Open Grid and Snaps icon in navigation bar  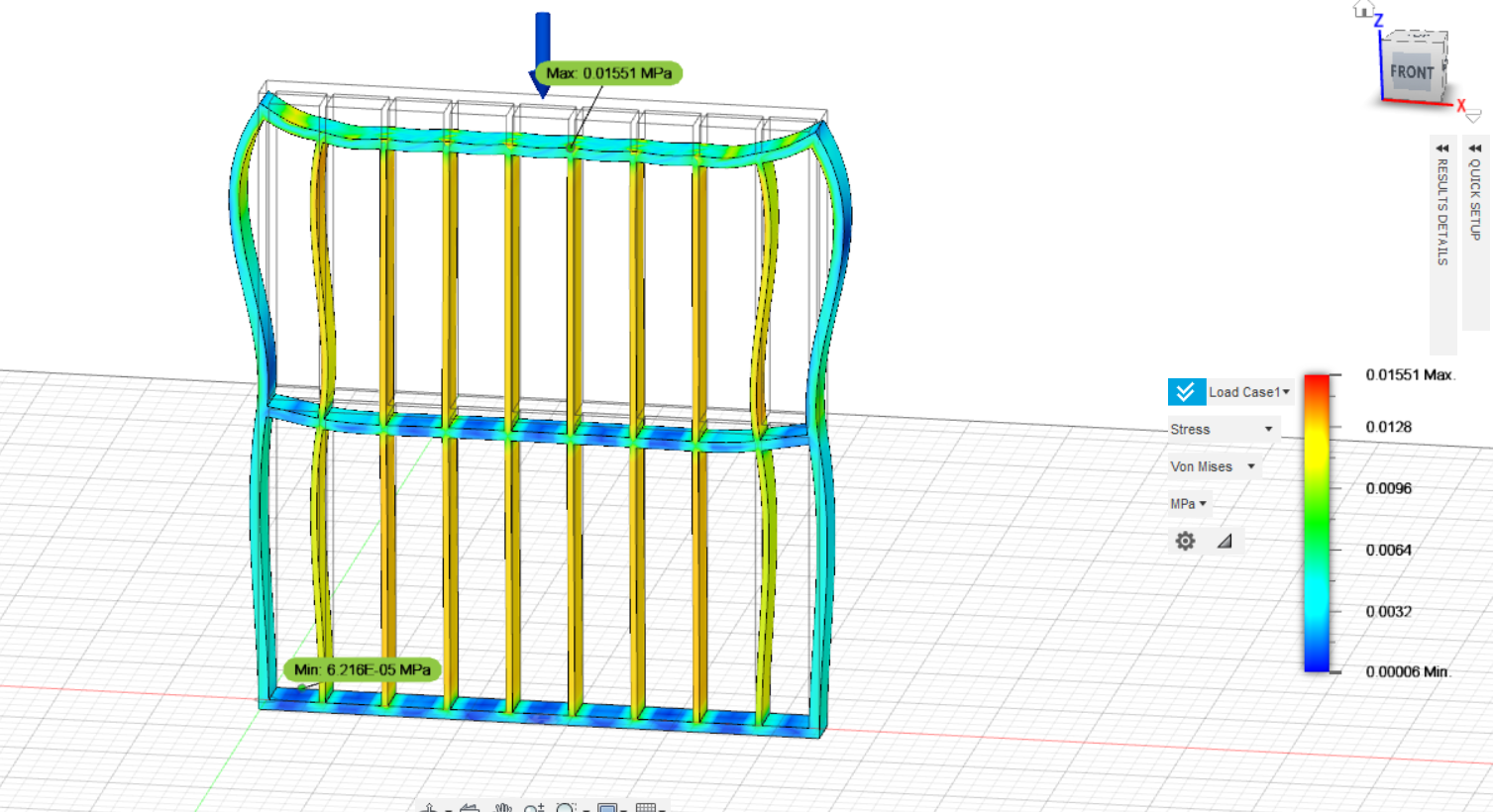[x=645, y=808]
